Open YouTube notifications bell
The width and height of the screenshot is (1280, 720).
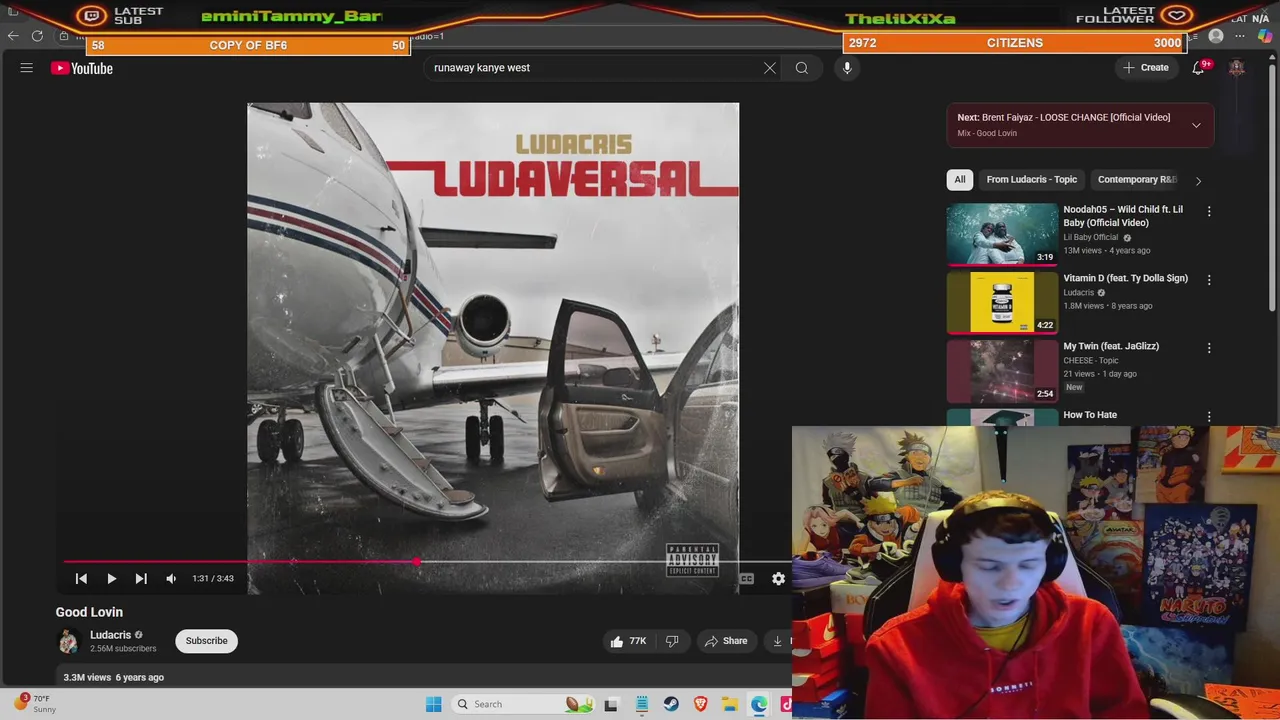click(x=1198, y=68)
